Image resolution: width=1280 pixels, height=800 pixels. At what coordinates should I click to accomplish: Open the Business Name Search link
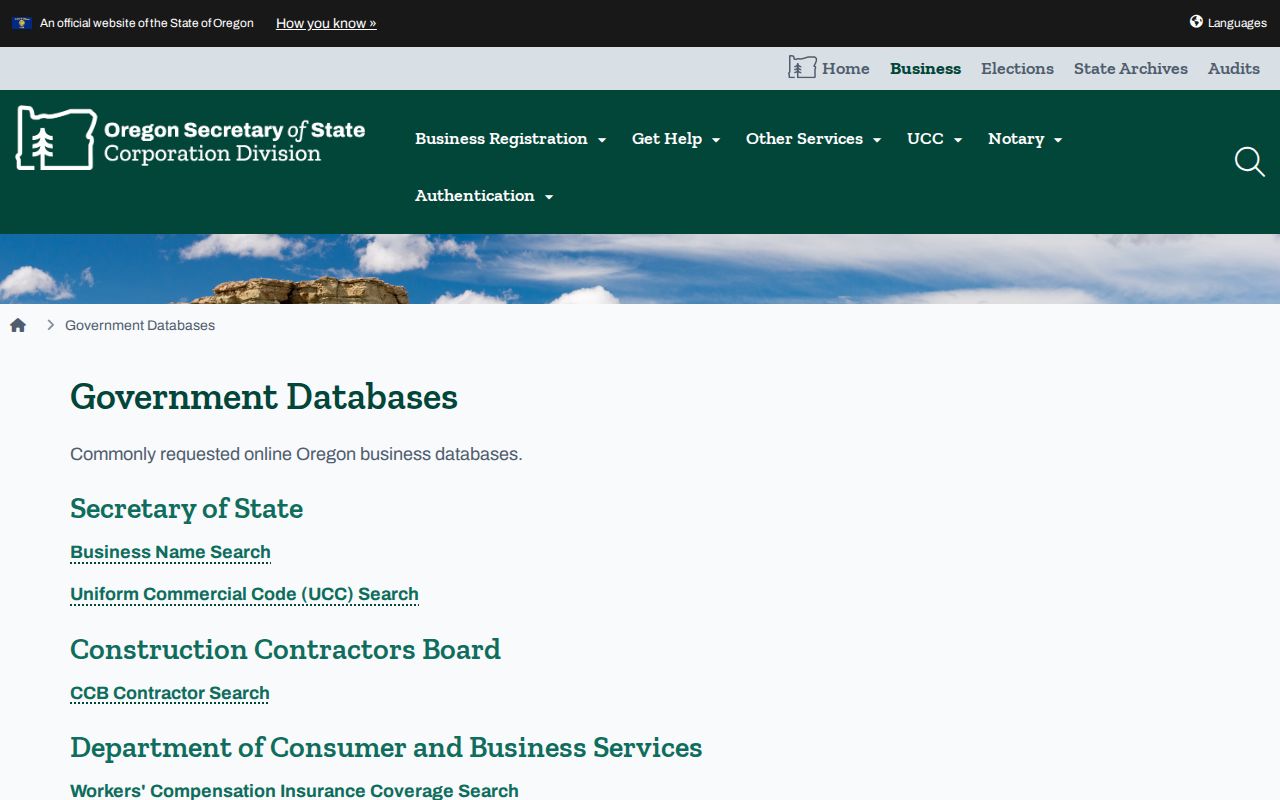[170, 552]
